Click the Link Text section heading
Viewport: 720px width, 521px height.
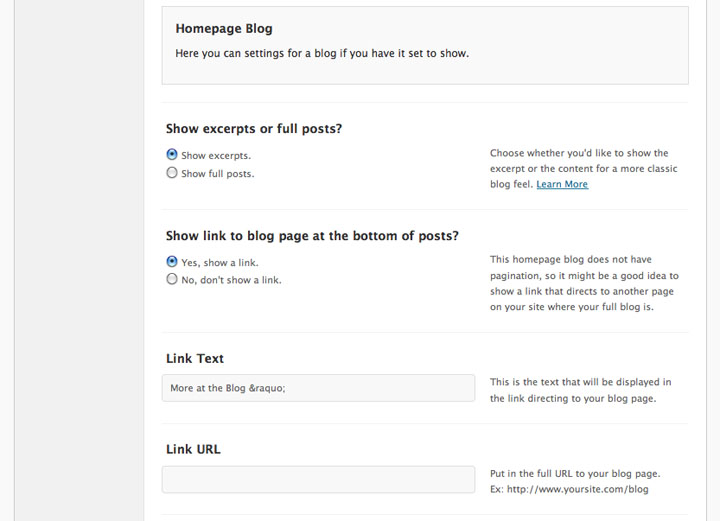195,358
